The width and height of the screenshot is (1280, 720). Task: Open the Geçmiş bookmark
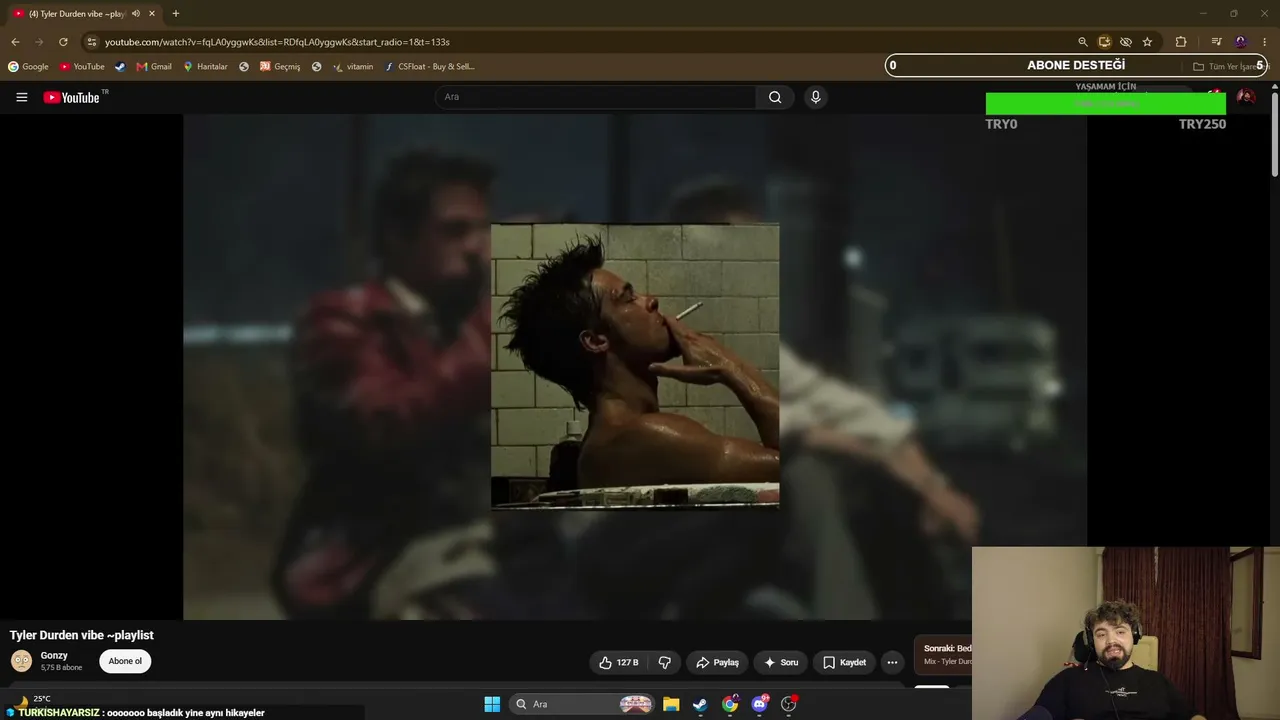pyautogui.click(x=280, y=67)
